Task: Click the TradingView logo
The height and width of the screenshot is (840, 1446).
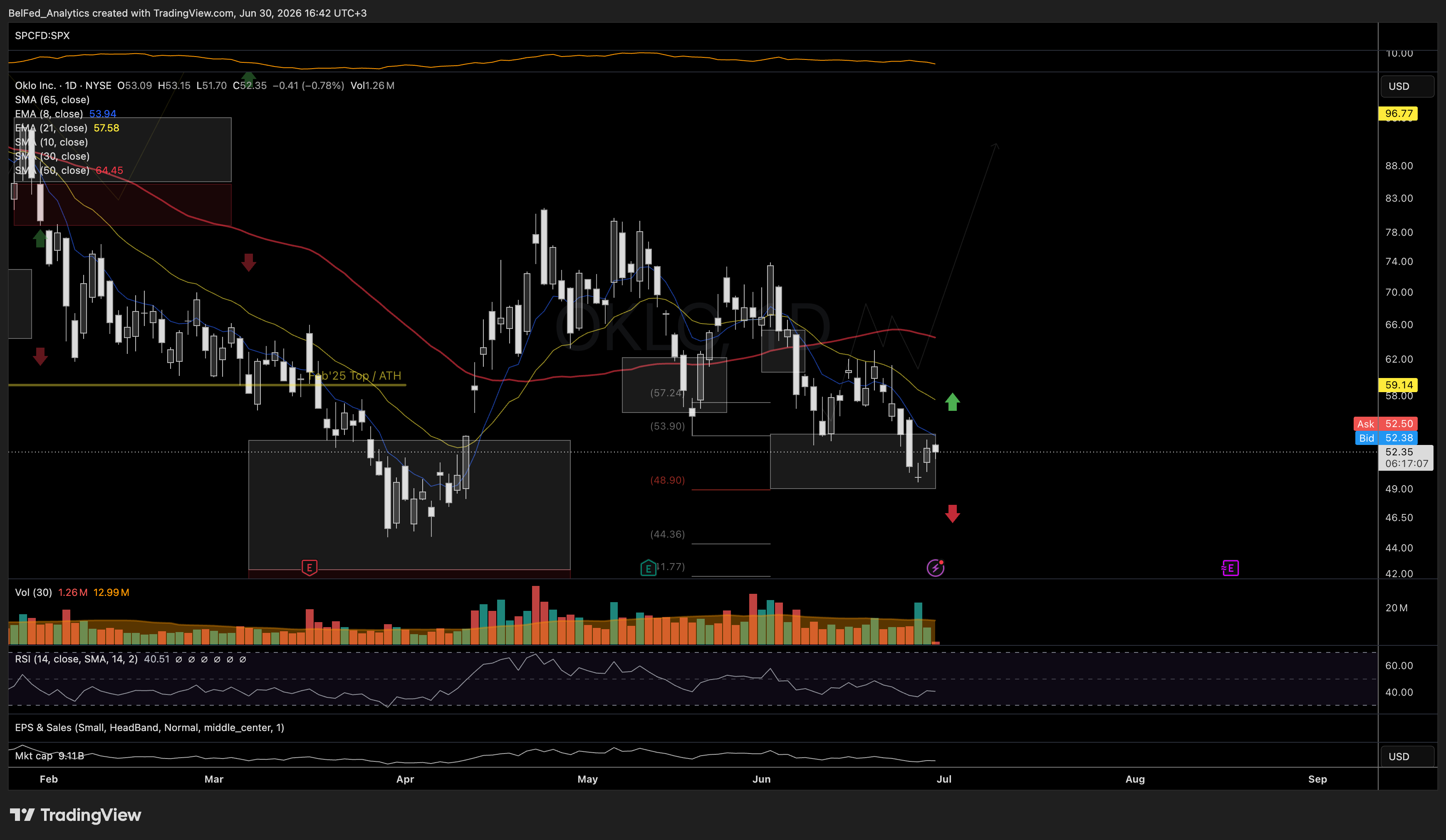Action: tap(75, 815)
